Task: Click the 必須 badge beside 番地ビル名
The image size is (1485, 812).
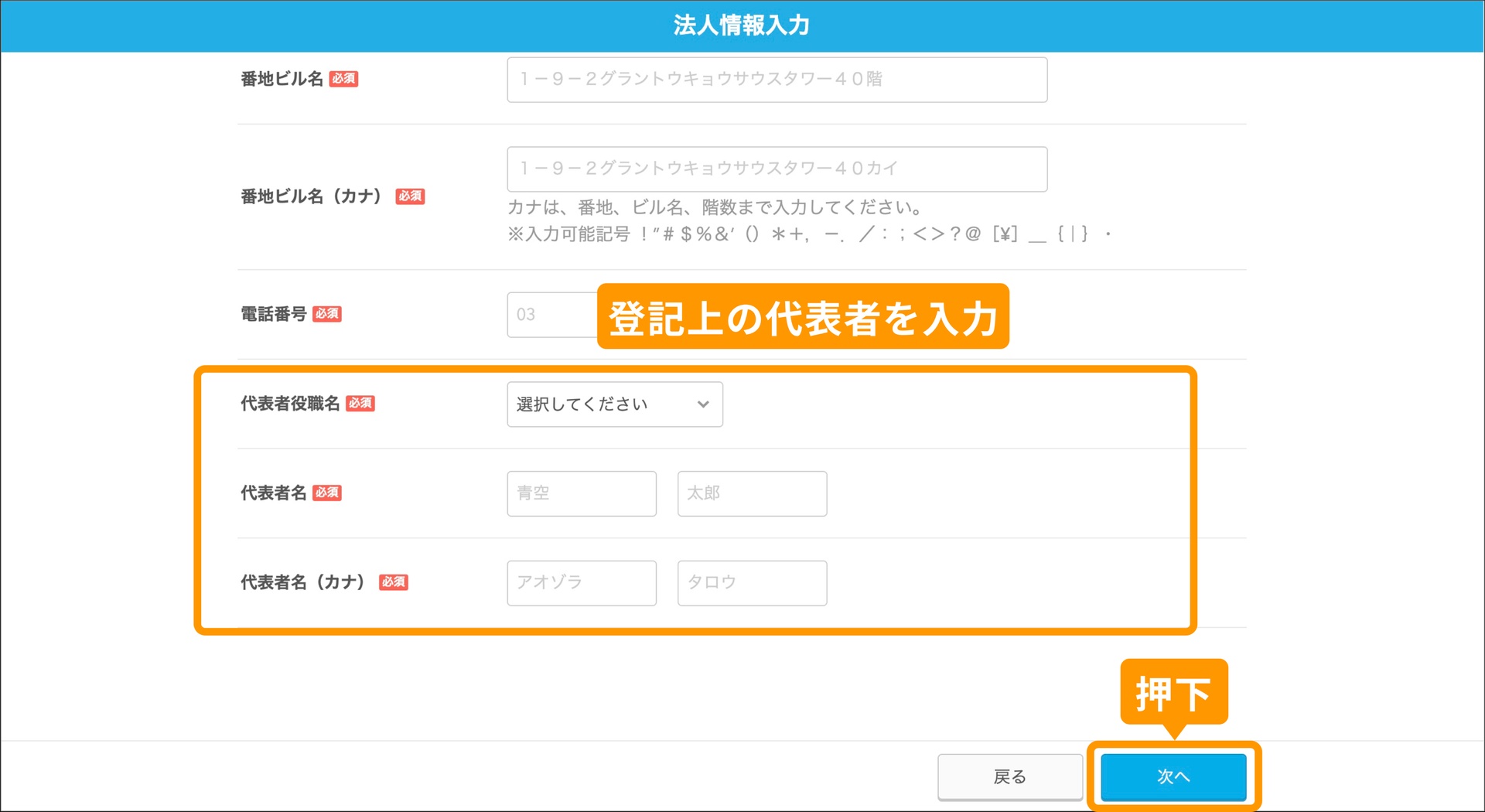Action: point(344,78)
